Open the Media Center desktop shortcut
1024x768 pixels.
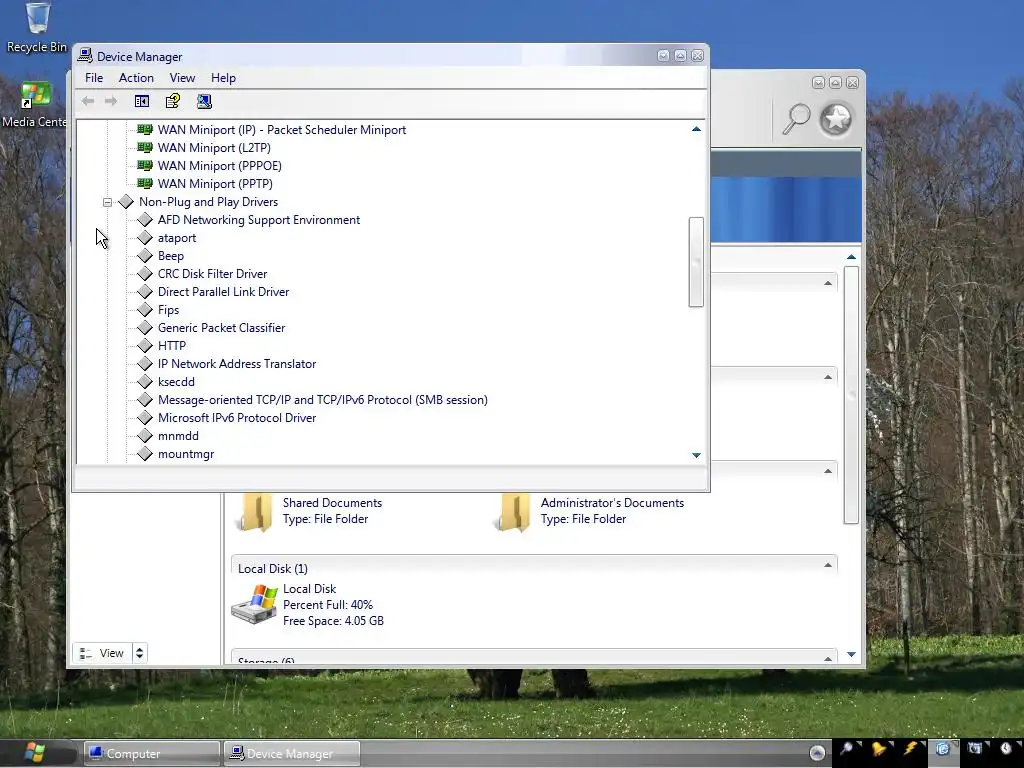pyautogui.click(x=35, y=95)
